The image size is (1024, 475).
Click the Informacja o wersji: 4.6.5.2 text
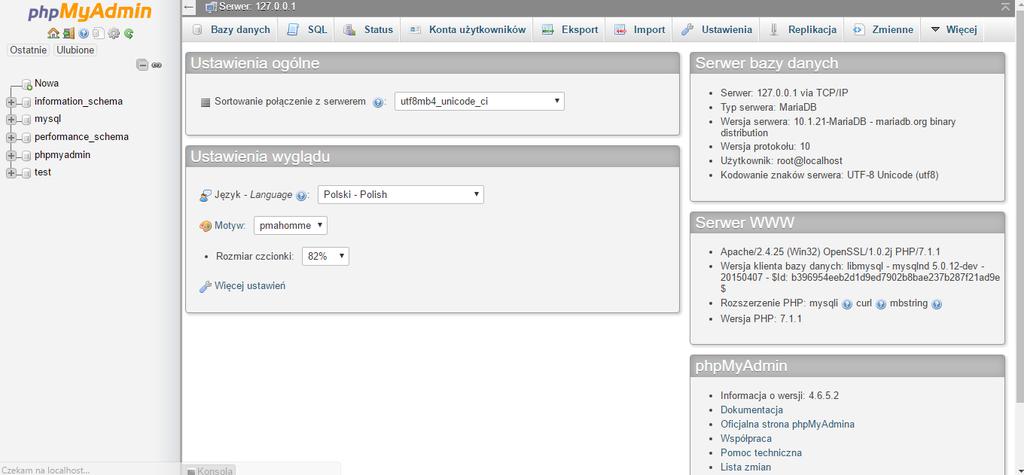coord(780,396)
